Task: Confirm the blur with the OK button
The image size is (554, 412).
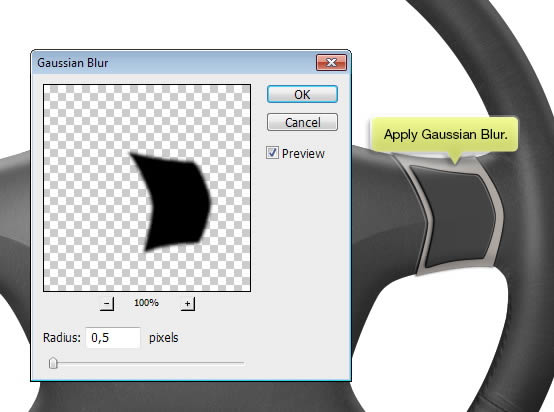Action: pyautogui.click(x=302, y=94)
